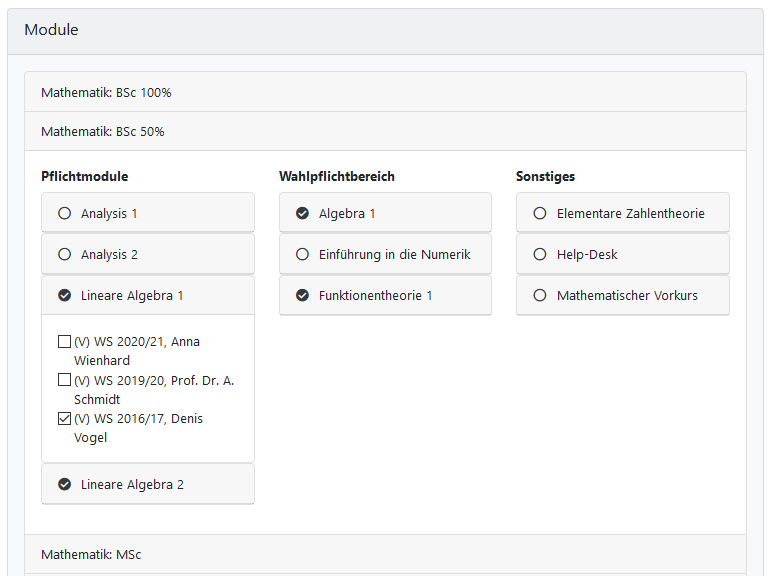Click the circle icon beside Einführung in die Numerik
771x576 pixels.
point(302,254)
